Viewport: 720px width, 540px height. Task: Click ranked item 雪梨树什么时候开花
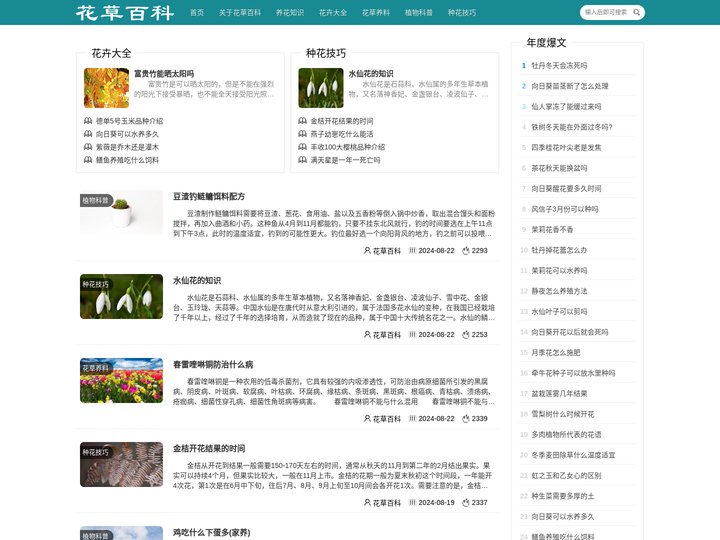(562, 414)
